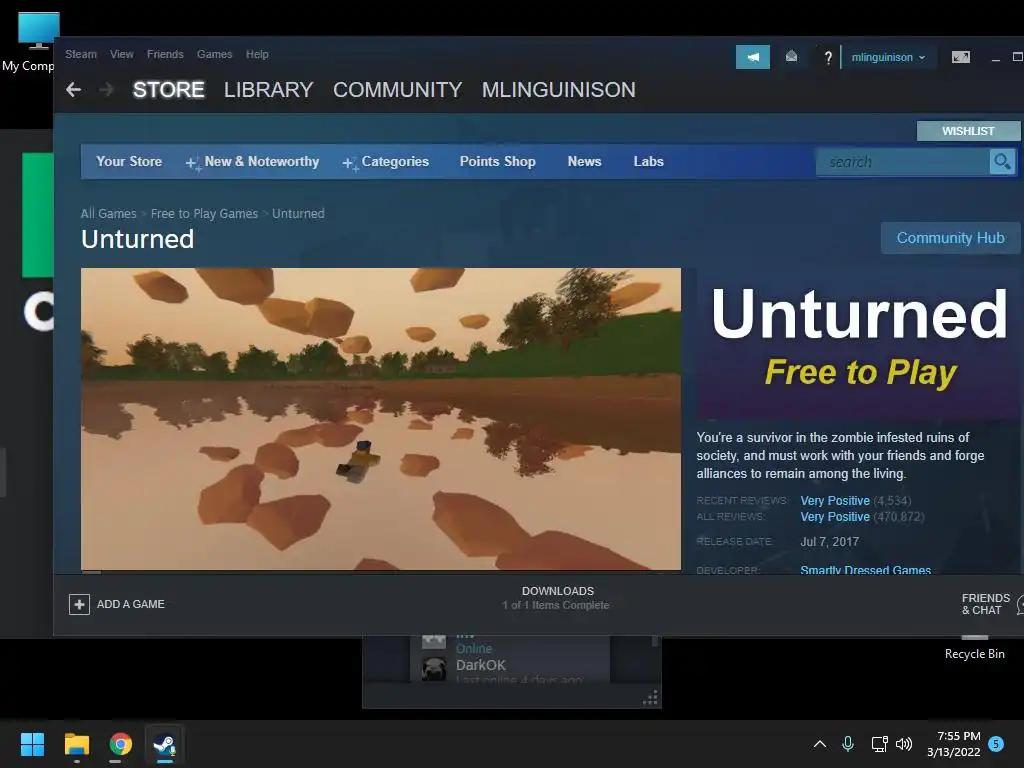Click the Steam help question mark
Viewport: 1024px width, 768px height.
click(x=828, y=57)
